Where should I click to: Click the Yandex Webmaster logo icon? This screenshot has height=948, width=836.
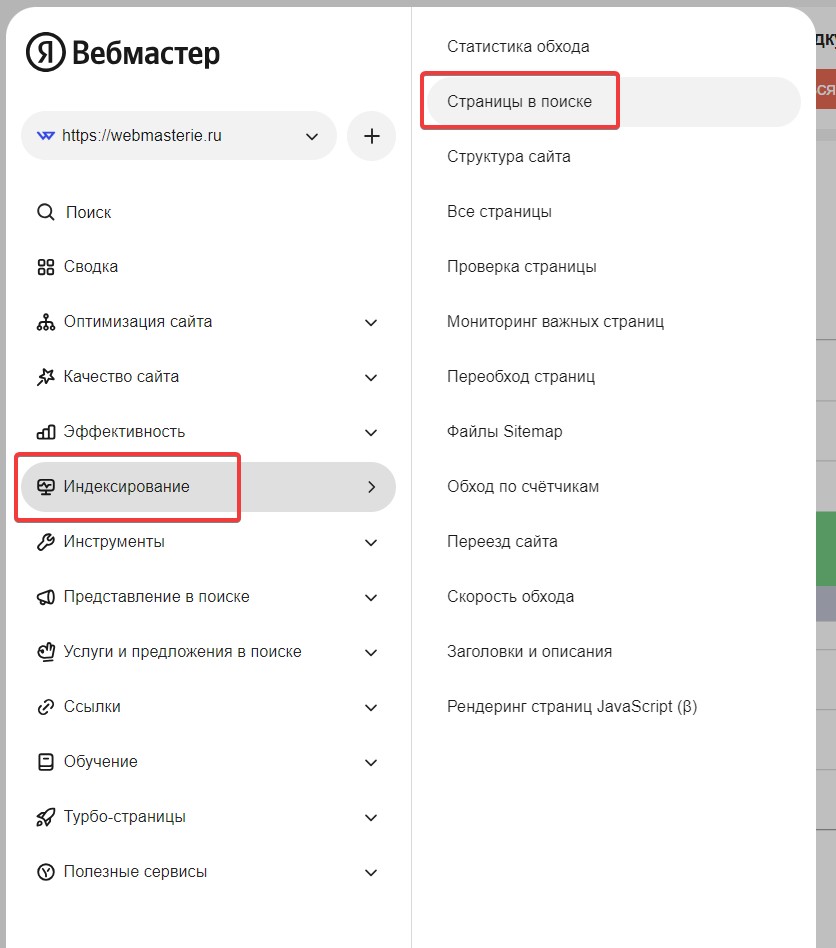tap(46, 53)
